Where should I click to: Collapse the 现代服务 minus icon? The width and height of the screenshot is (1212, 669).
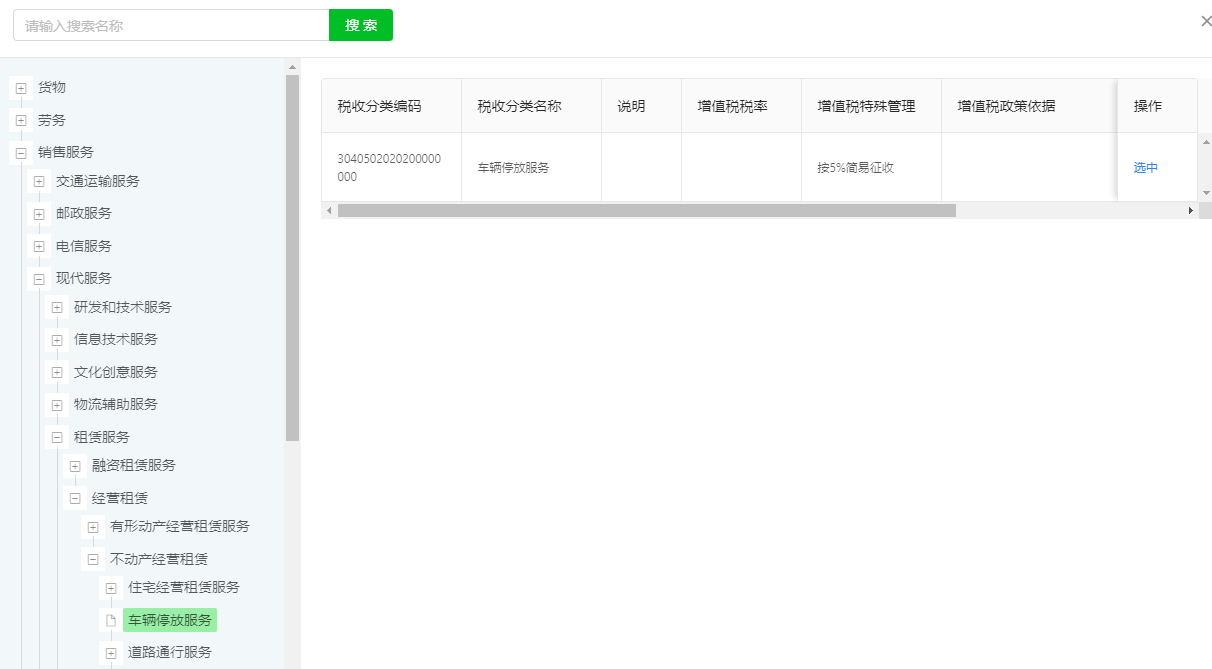click(39, 279)
